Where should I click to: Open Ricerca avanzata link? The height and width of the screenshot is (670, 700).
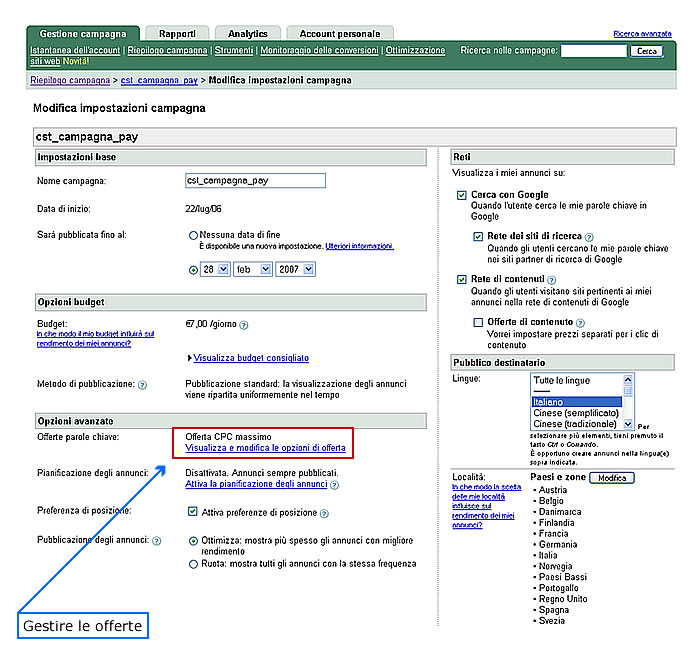click(642, 34)
